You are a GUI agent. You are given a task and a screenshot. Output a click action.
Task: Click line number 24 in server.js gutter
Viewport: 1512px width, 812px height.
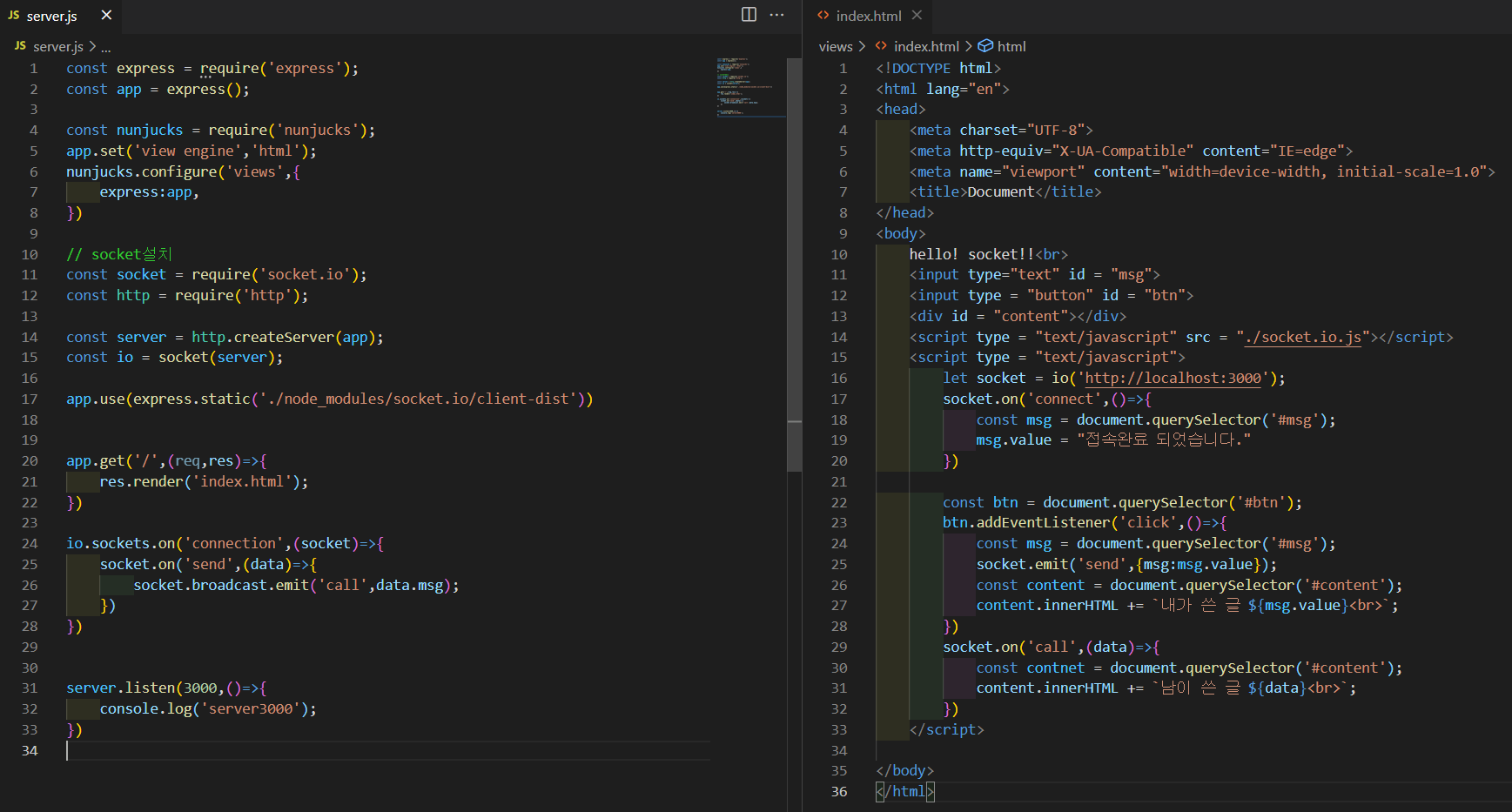(x=30, y=543)
